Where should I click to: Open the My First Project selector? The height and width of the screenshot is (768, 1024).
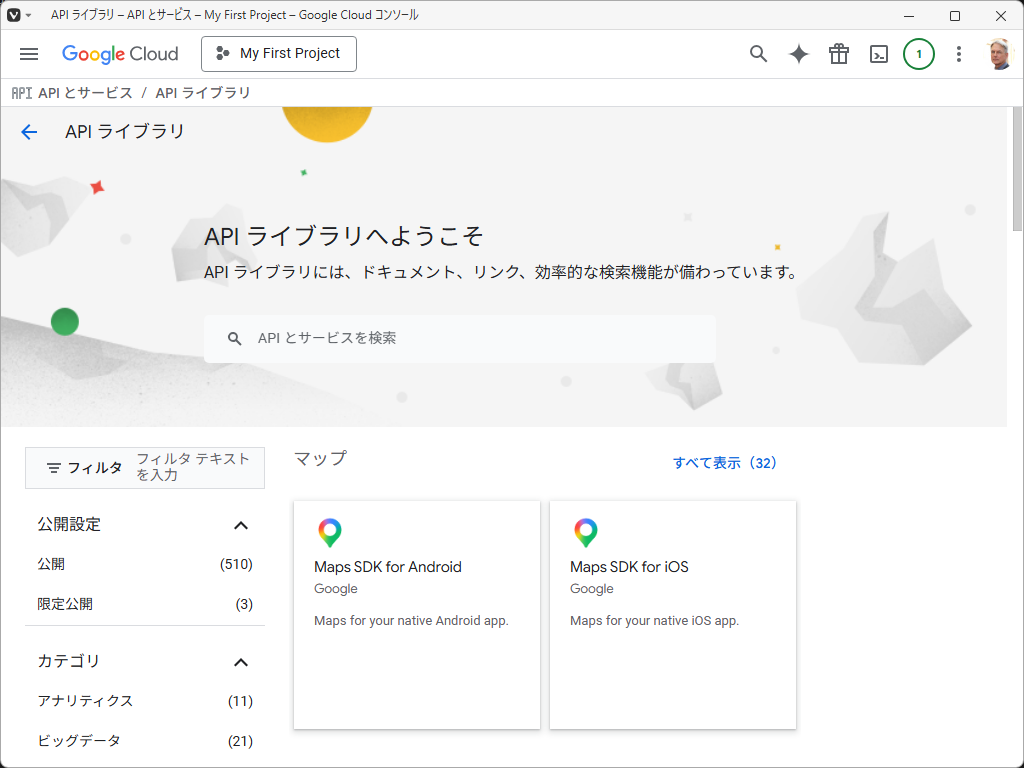[278, 54]
